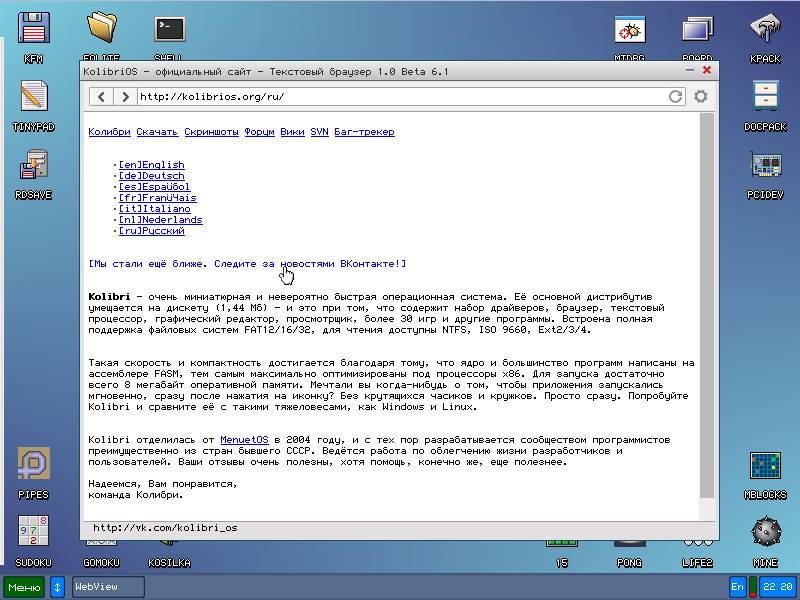Image resolution: width=800 pixels, height=600 pixels.
Task: Click the MenuetOS hyperlink in text
Action: click(x=244, y=439)
